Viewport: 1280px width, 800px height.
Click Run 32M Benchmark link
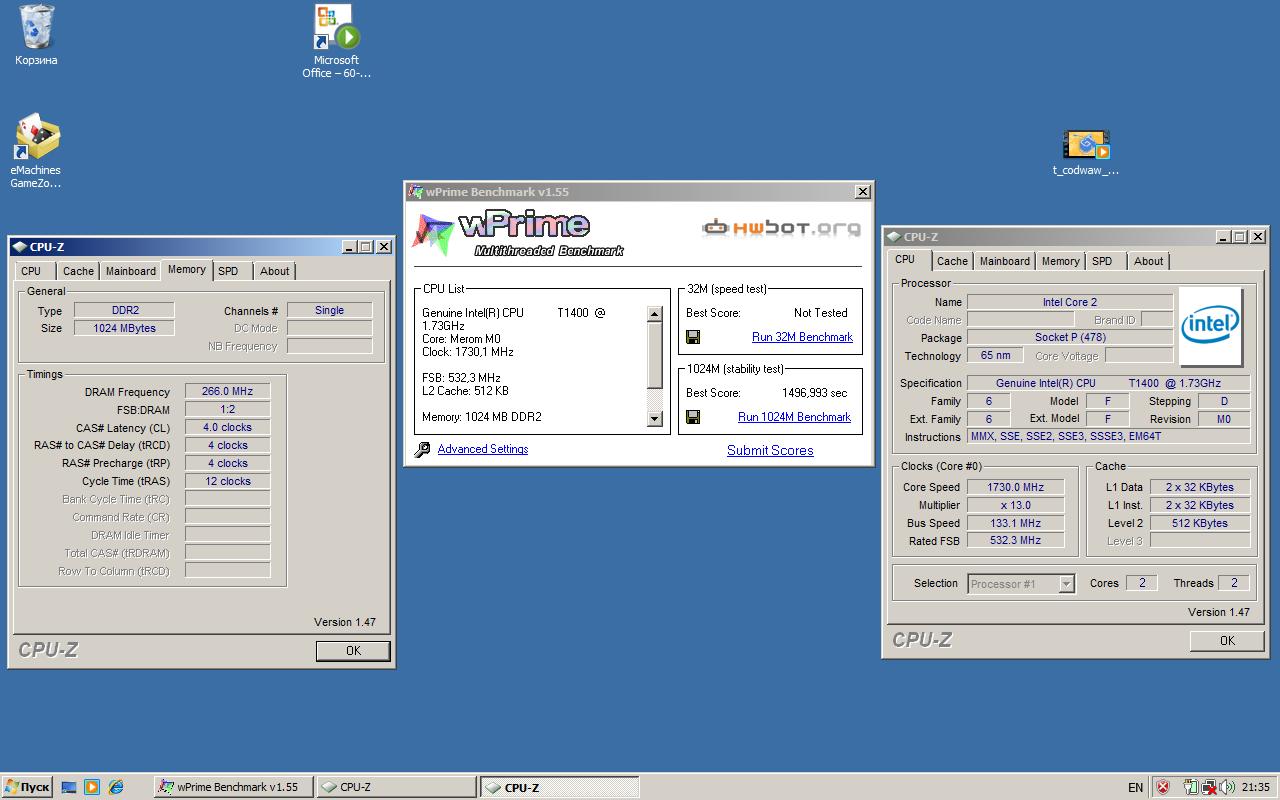[802, 337]
